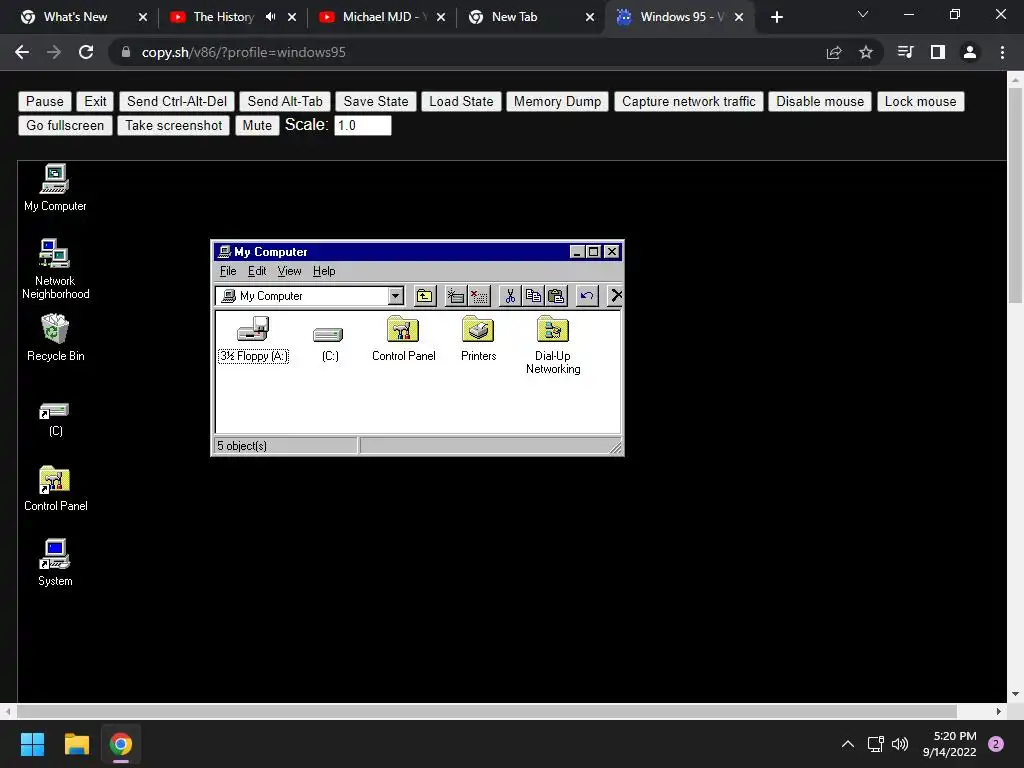Click Capture network traffic button
This screenshot has width=1024, height=768.
689,101
